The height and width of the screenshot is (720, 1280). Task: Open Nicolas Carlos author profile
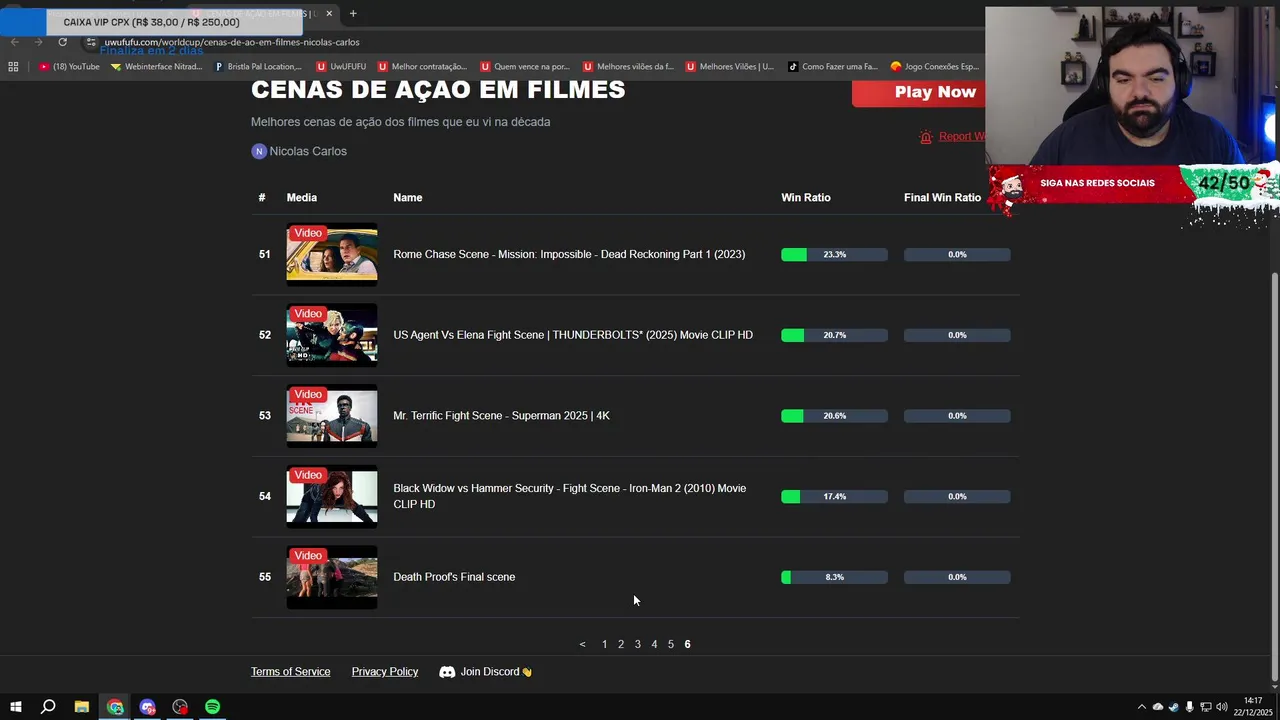click(308, 151)
